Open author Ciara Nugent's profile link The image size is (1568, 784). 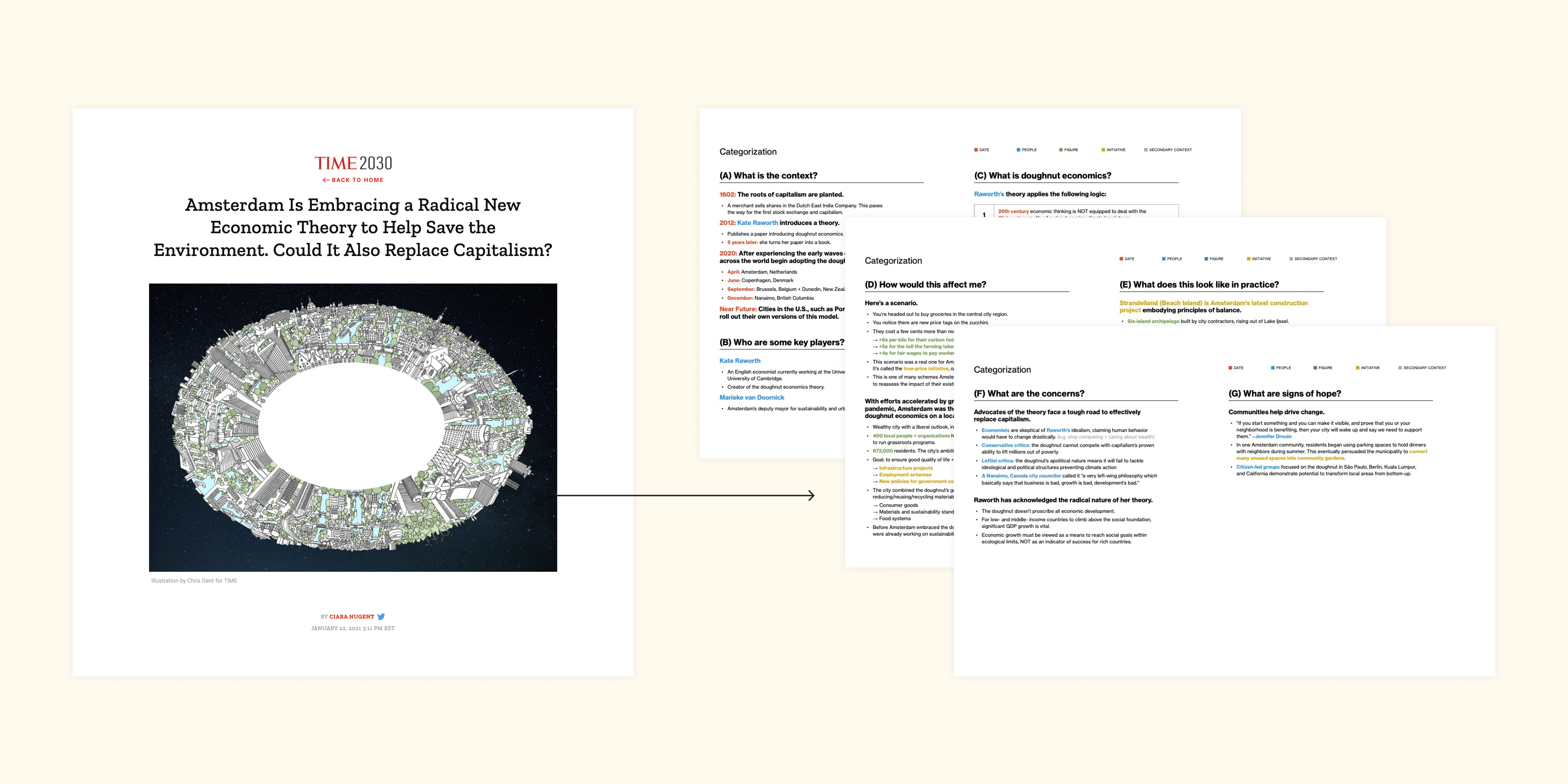click(352, 617)
